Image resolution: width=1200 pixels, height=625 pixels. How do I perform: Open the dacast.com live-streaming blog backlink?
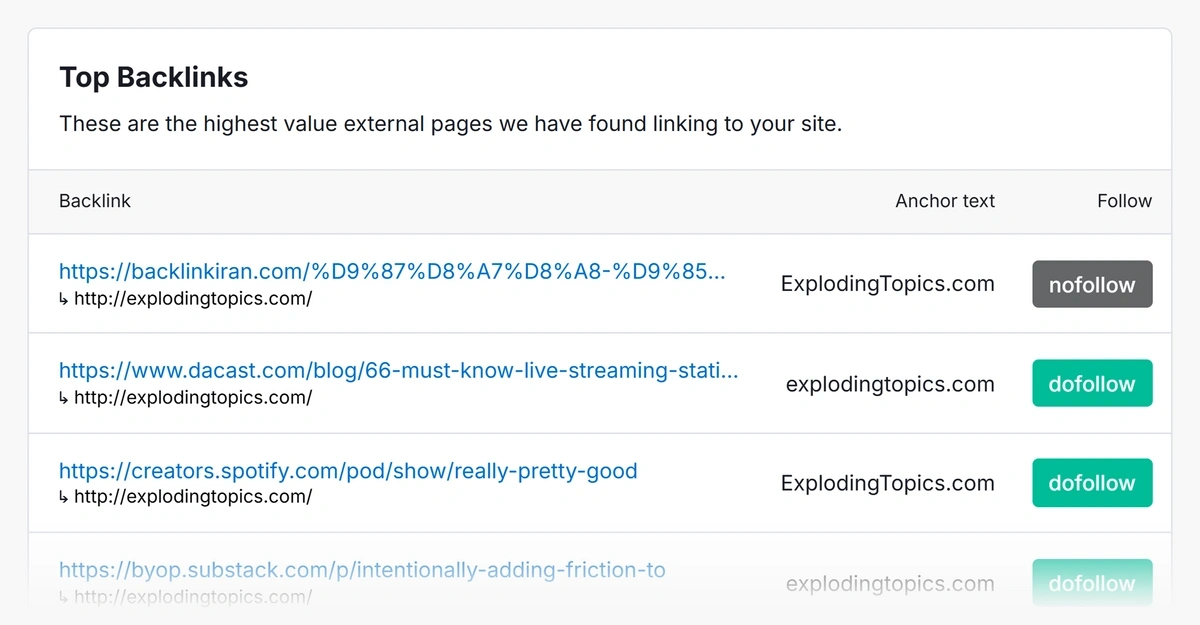(x=398, y=371)
